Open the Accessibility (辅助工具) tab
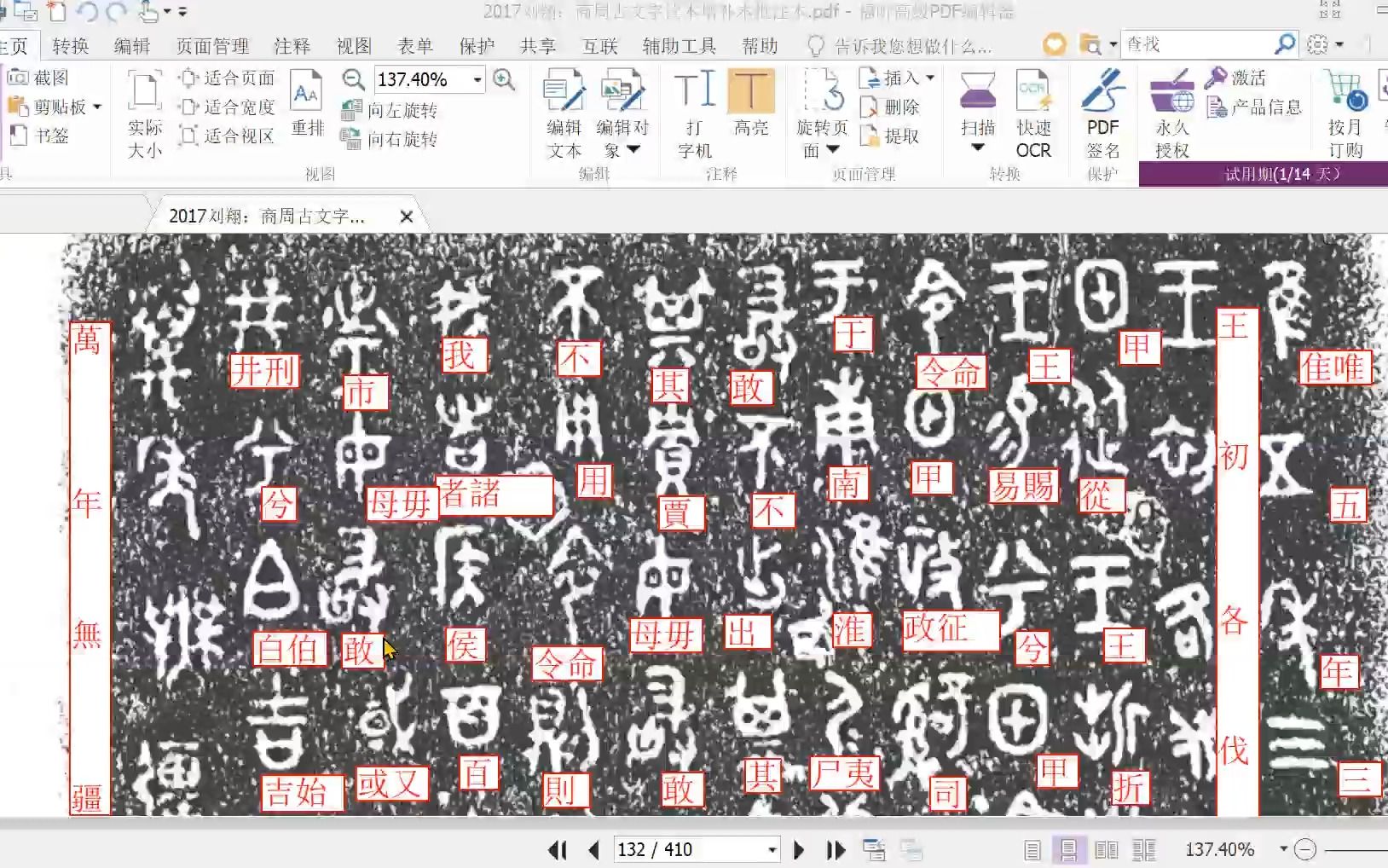This screenshot has width=1388, height=868. [x=680, y=46]
